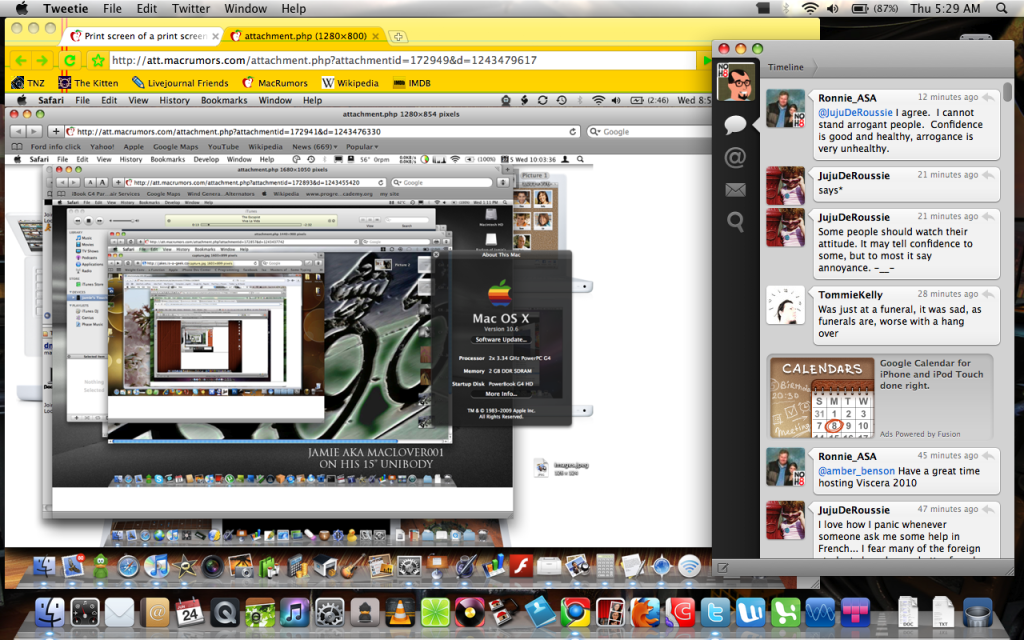This screenshot has width=1024, height=640.
Task: Reply to TommieKelly's funeral tweet
Action: (989, 294)
